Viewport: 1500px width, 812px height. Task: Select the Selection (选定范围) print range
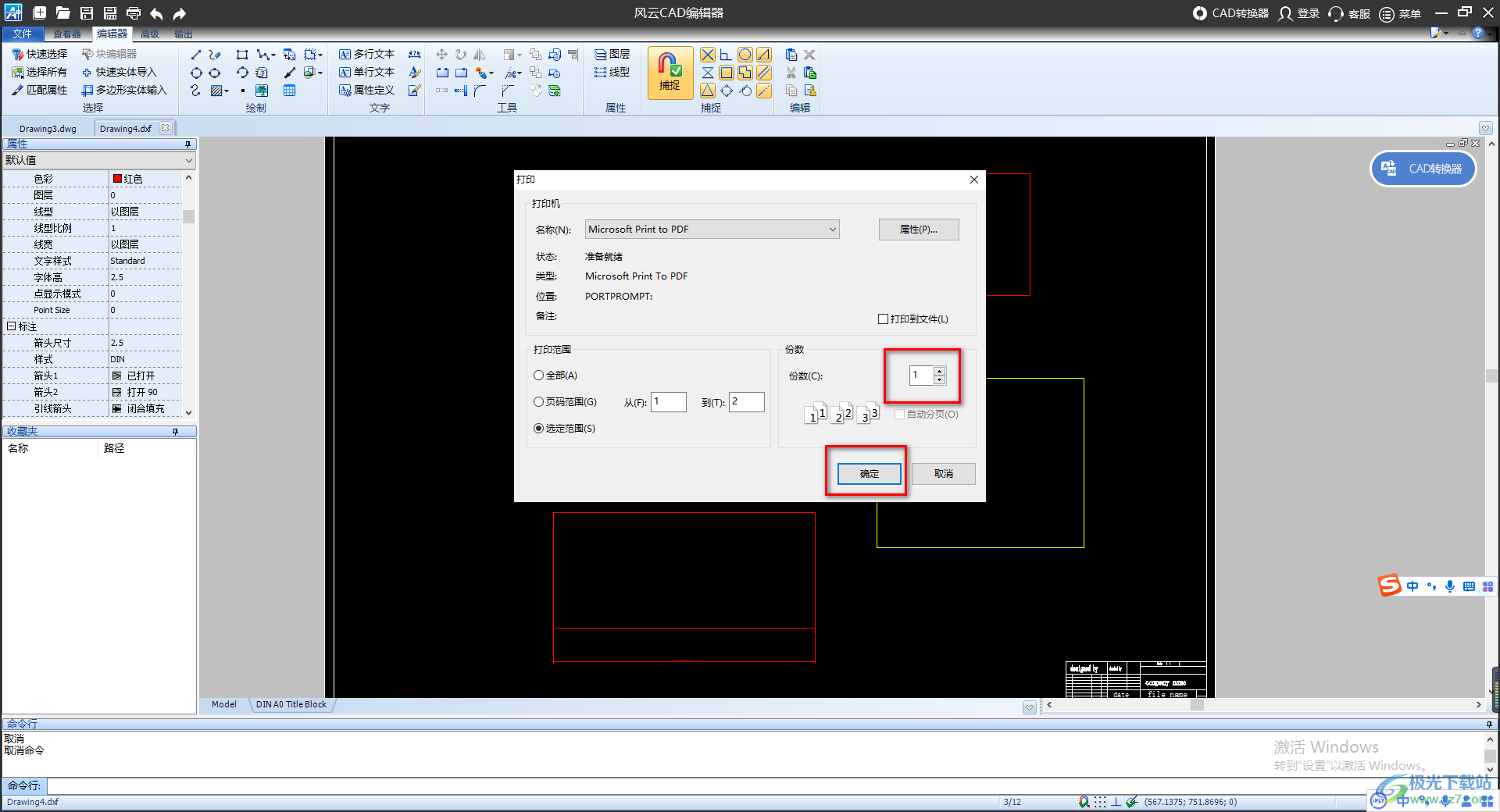(x=539, y=429)
